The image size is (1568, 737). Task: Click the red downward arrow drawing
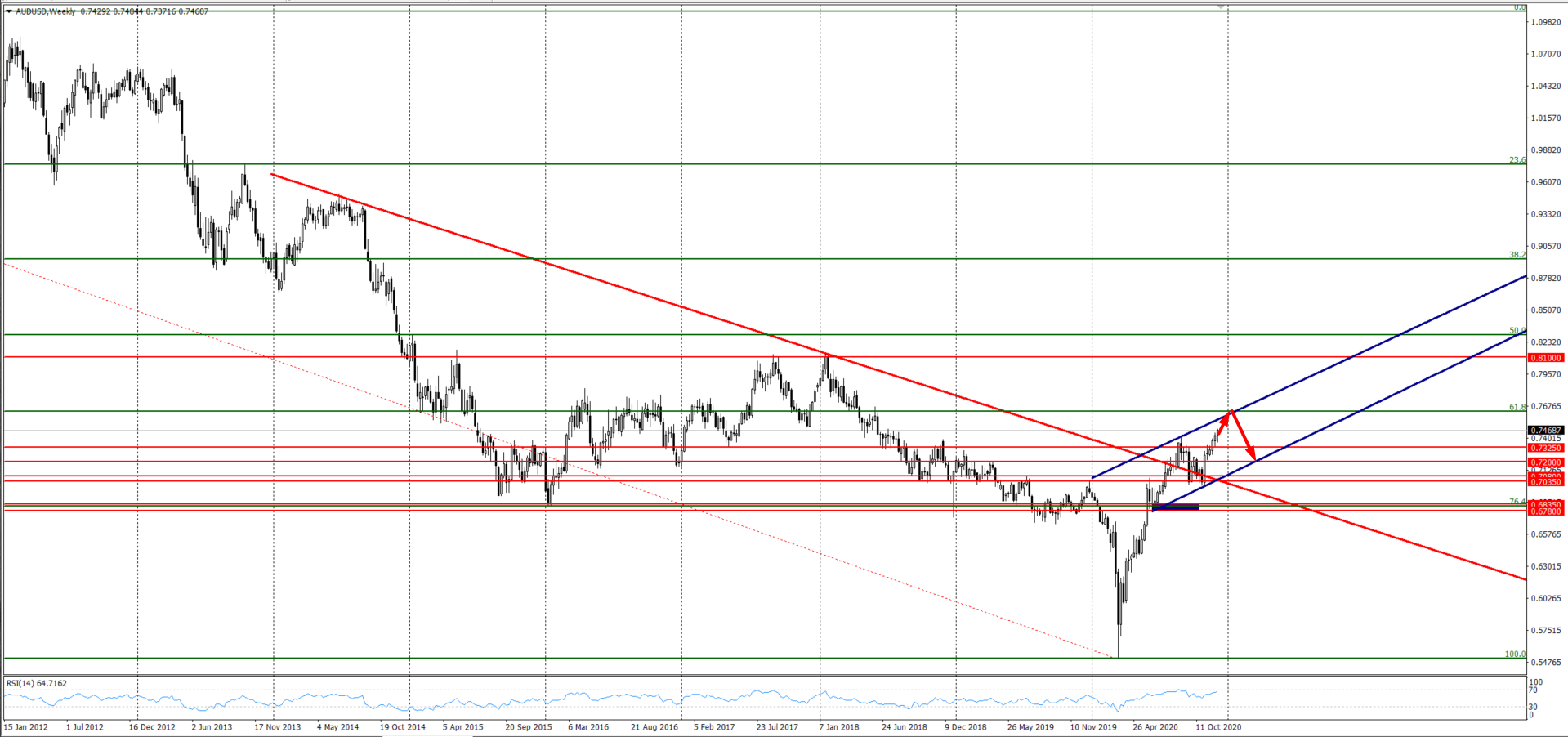1244,435
